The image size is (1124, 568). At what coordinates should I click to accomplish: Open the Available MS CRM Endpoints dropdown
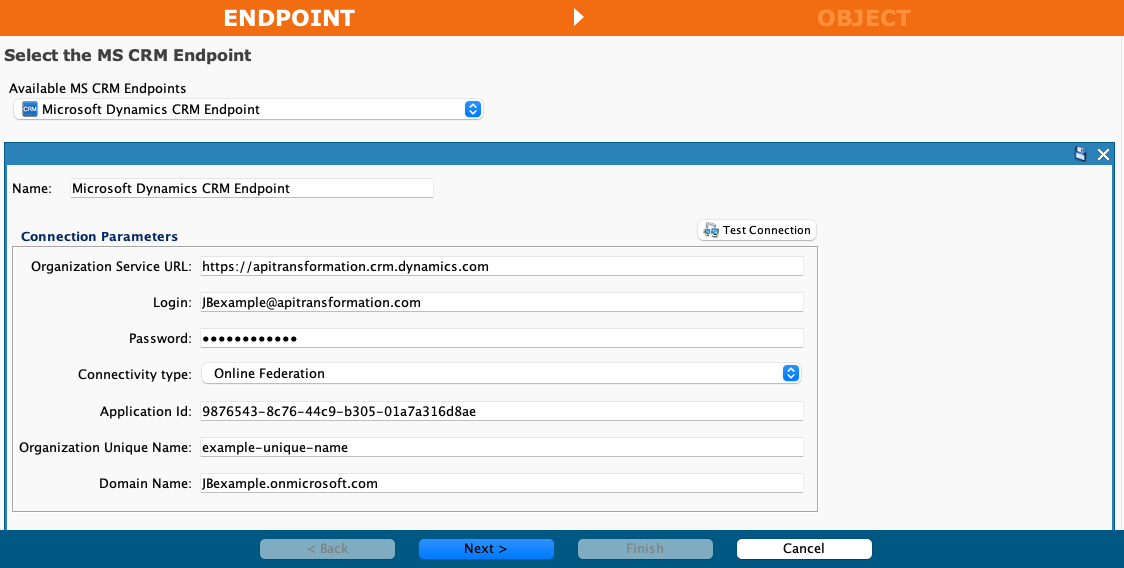point(473,109)
